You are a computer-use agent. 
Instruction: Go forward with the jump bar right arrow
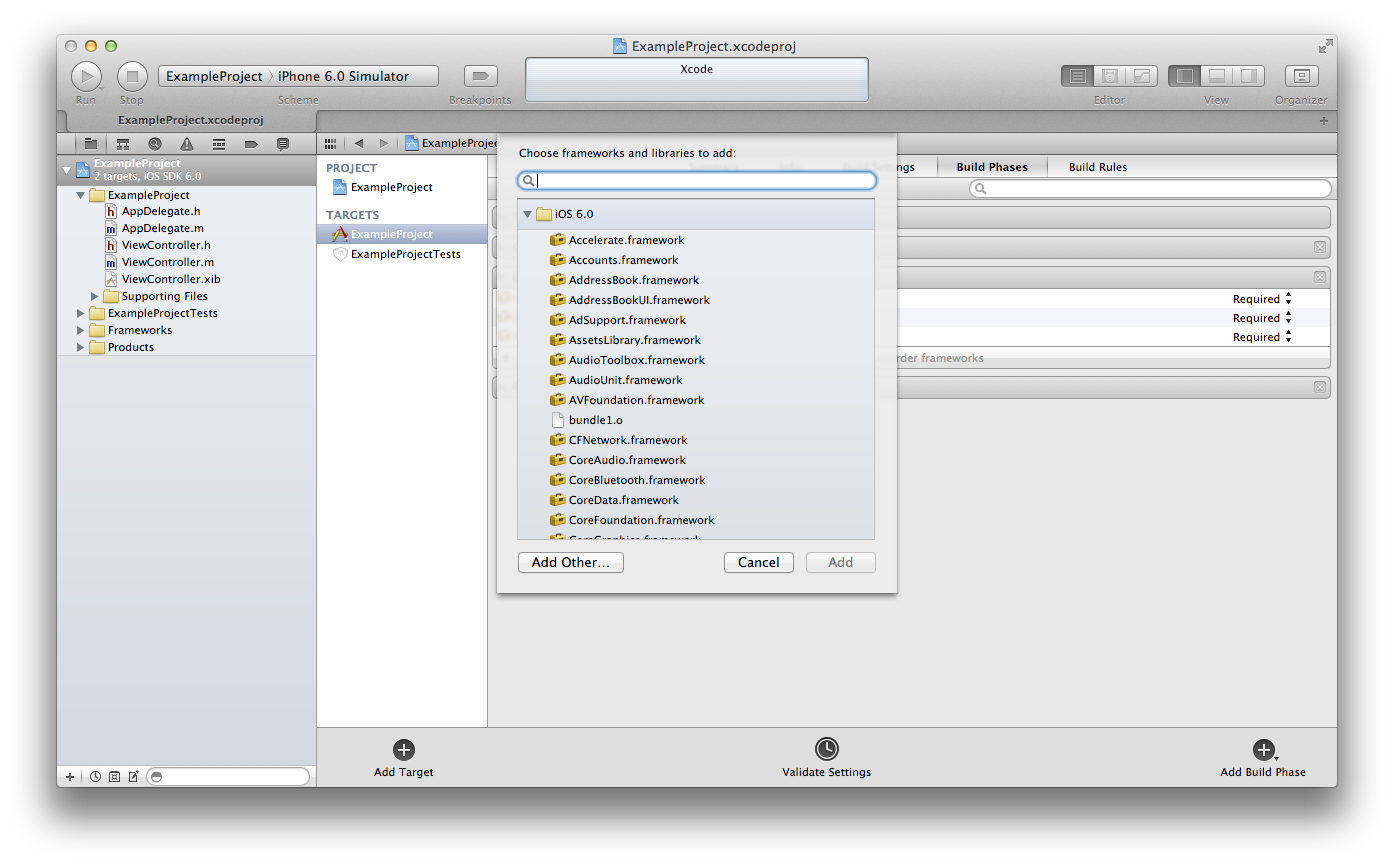pyautogui.click(x=384, y=143)
